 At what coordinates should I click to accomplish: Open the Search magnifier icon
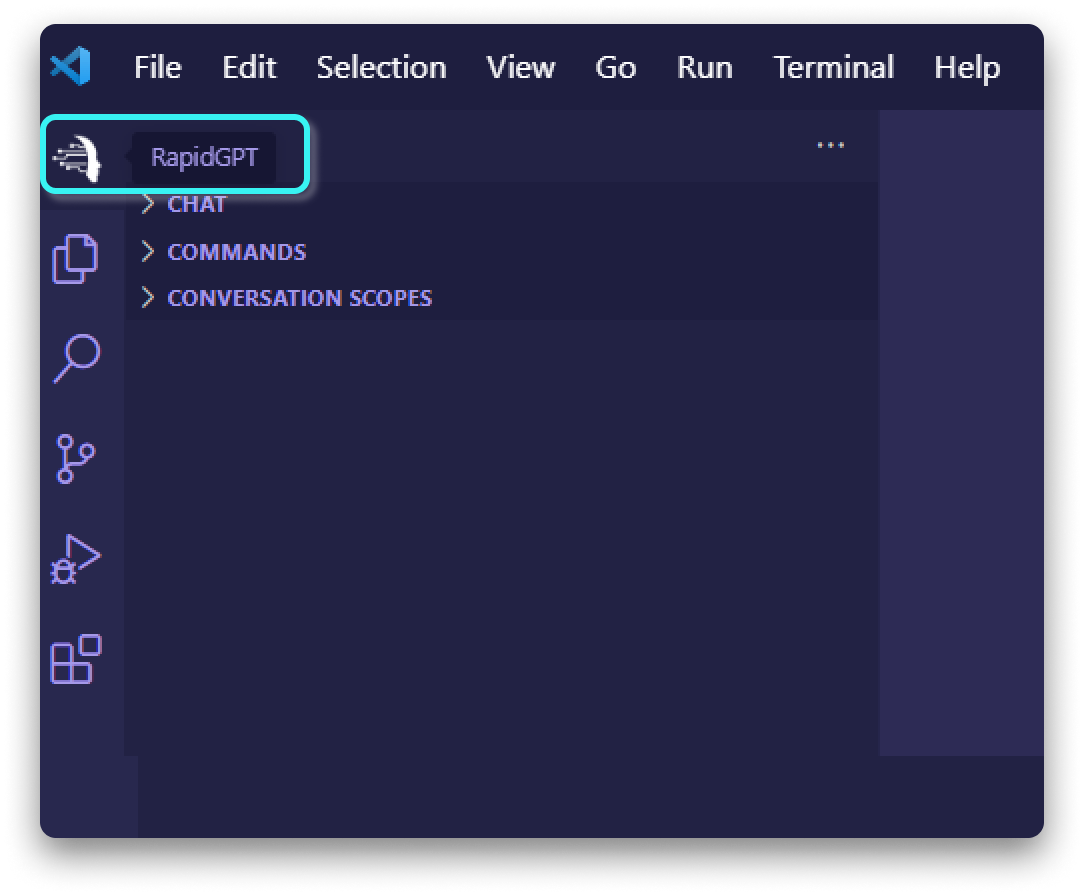point(77,358)
